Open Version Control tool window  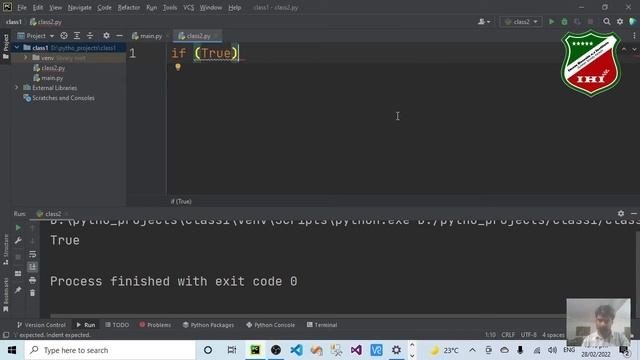(x=41, y=325)
